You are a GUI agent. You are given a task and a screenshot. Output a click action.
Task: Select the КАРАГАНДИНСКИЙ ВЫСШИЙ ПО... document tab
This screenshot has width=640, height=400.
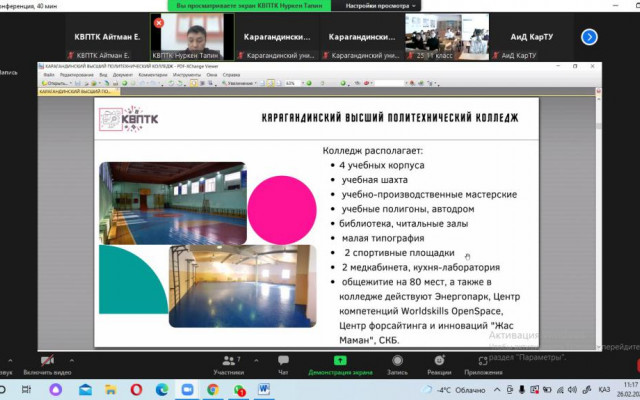[79, 91]
